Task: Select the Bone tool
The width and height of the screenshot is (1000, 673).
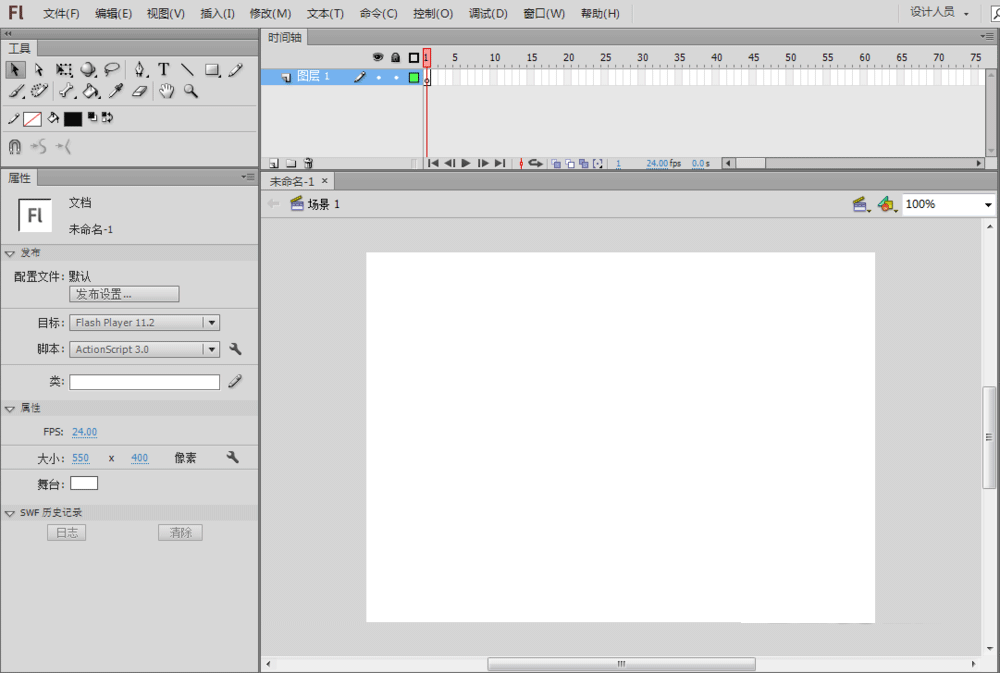Action: tap(67, 91)
